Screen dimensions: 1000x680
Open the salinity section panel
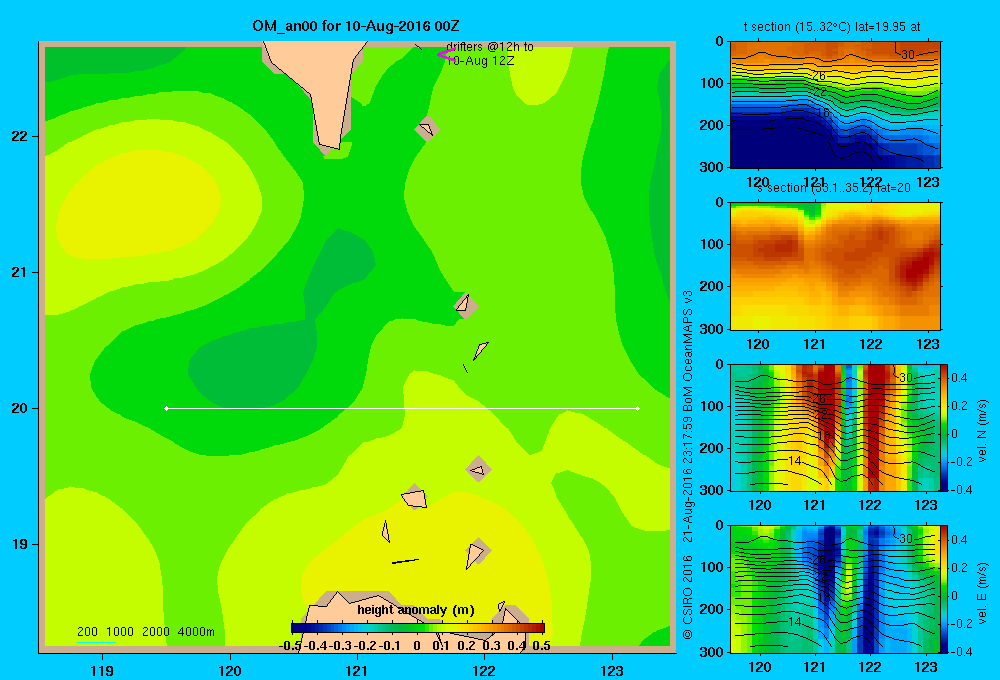pyautogui.click(x=835, y=266)
